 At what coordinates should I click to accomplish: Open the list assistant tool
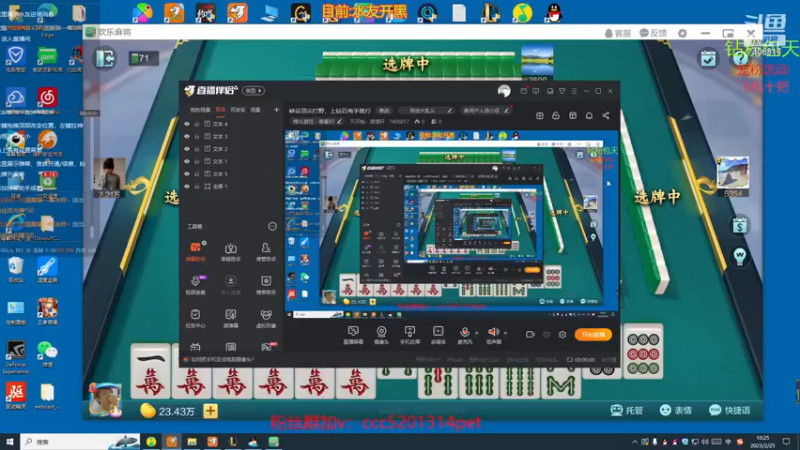266,285
